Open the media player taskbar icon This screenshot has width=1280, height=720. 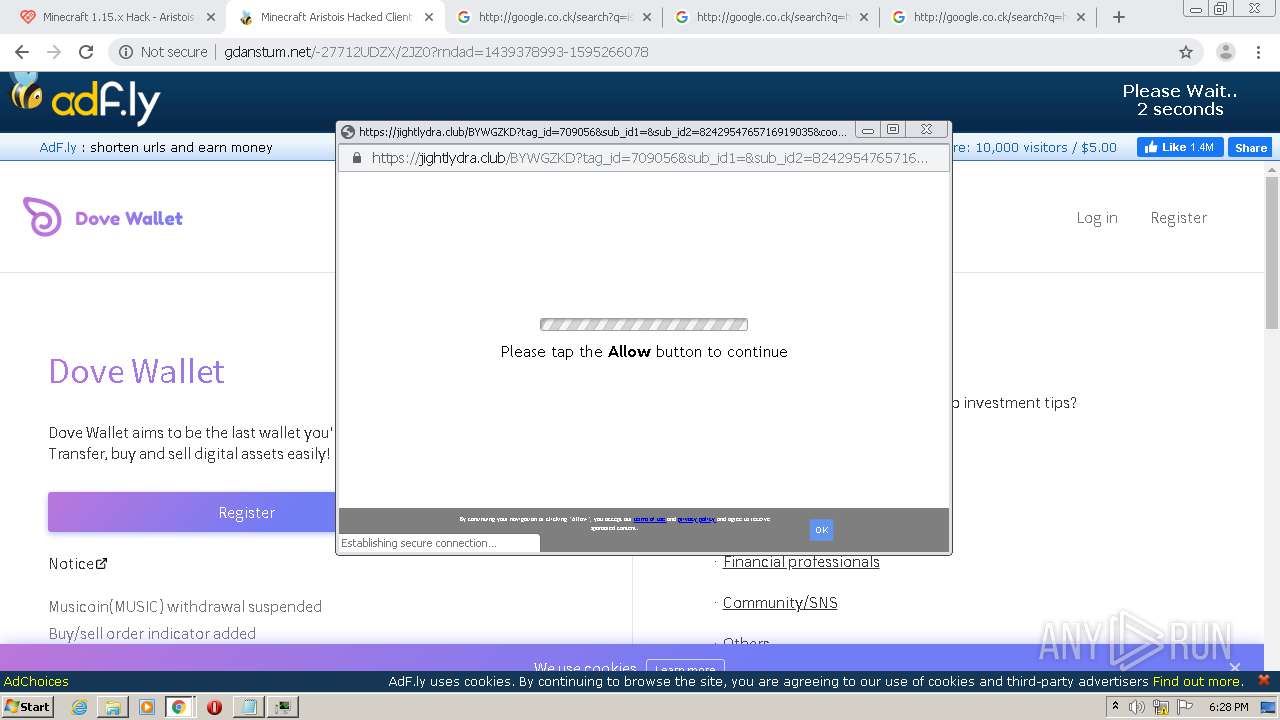[147, 706]
